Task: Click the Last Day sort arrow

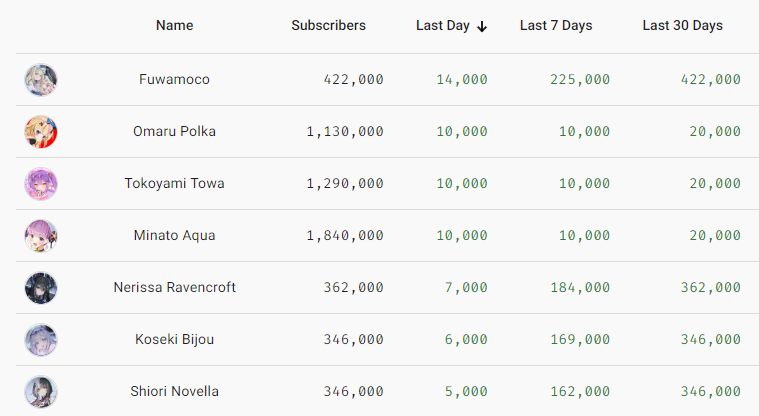Action: [482, 26]
